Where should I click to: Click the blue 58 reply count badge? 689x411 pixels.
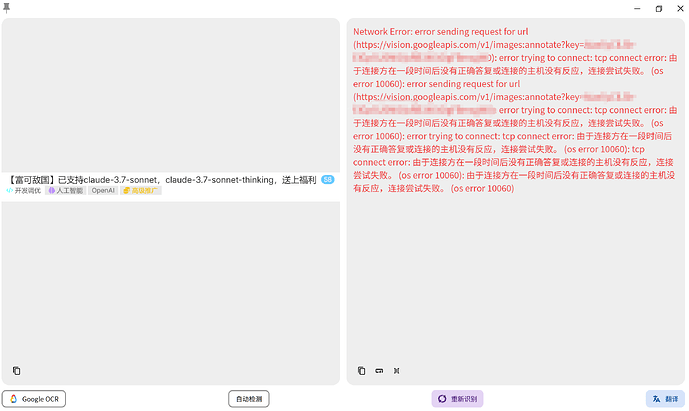[328, 179]
